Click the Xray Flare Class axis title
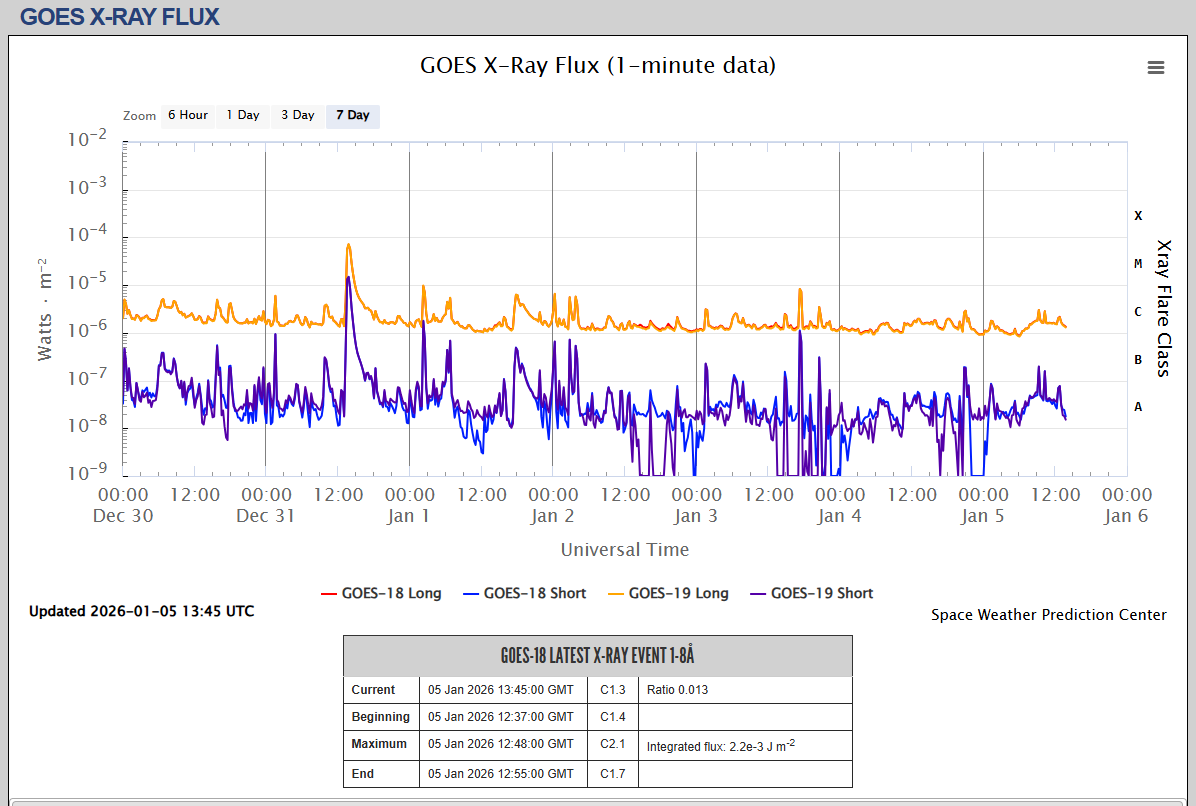Viewport: 1196px width, 806px height. pyautogui.click(x=1163, y=308)
